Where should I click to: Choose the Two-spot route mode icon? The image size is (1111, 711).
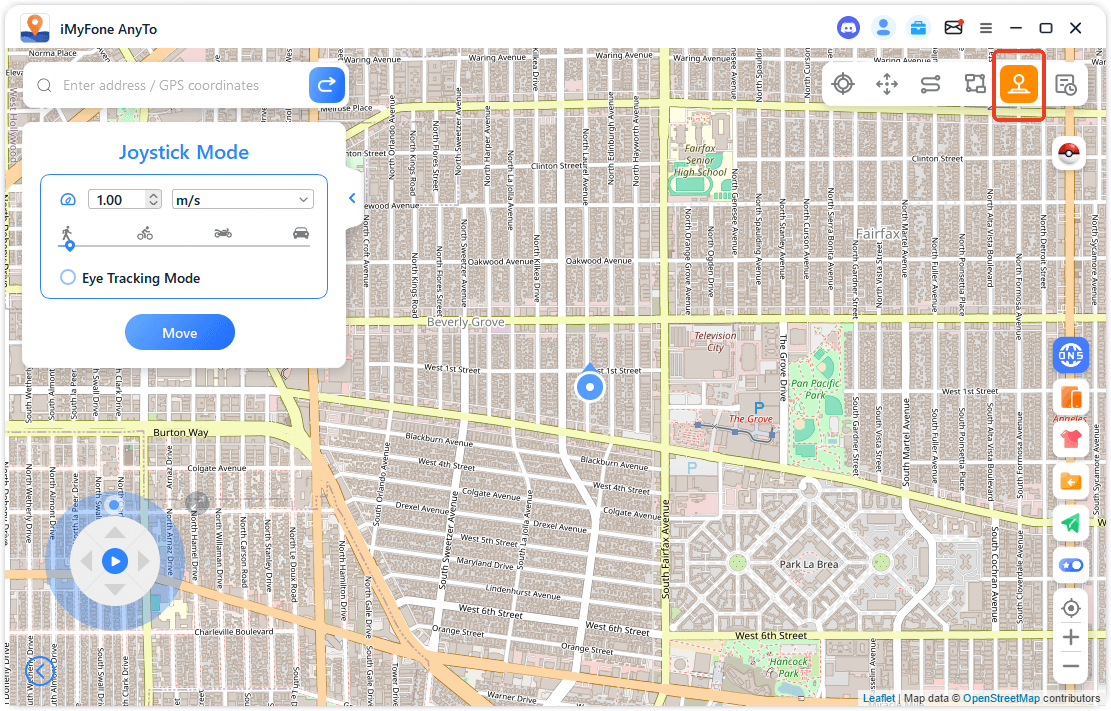pos(931,84)
